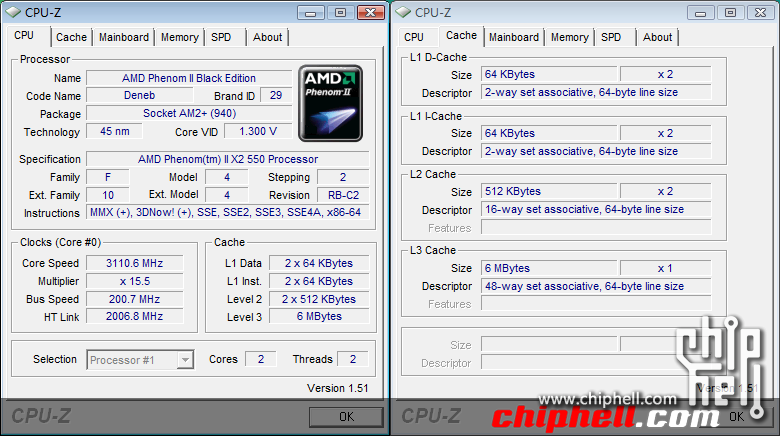Screen dimensions: 780x436
Task: Click OK in the left CPU-Z window
Action: (x=346, y=417)
